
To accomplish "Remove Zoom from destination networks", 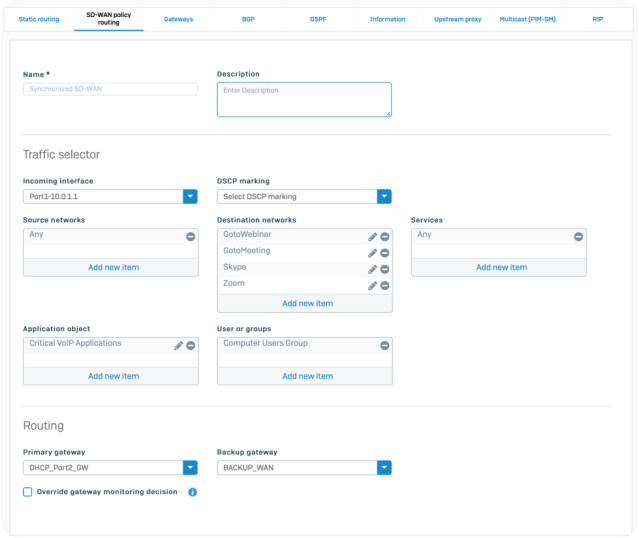I will pyautogui.click(x=385, y=285).
